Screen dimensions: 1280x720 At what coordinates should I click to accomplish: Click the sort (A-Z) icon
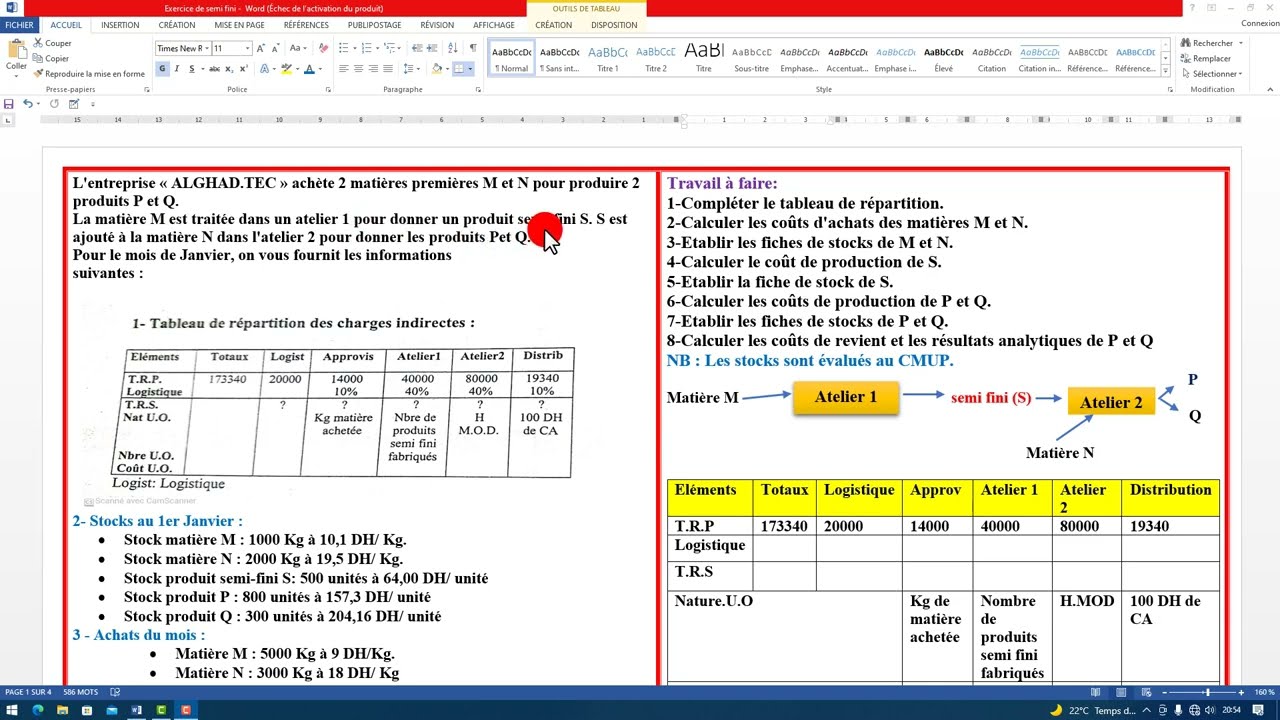(455, 48)
